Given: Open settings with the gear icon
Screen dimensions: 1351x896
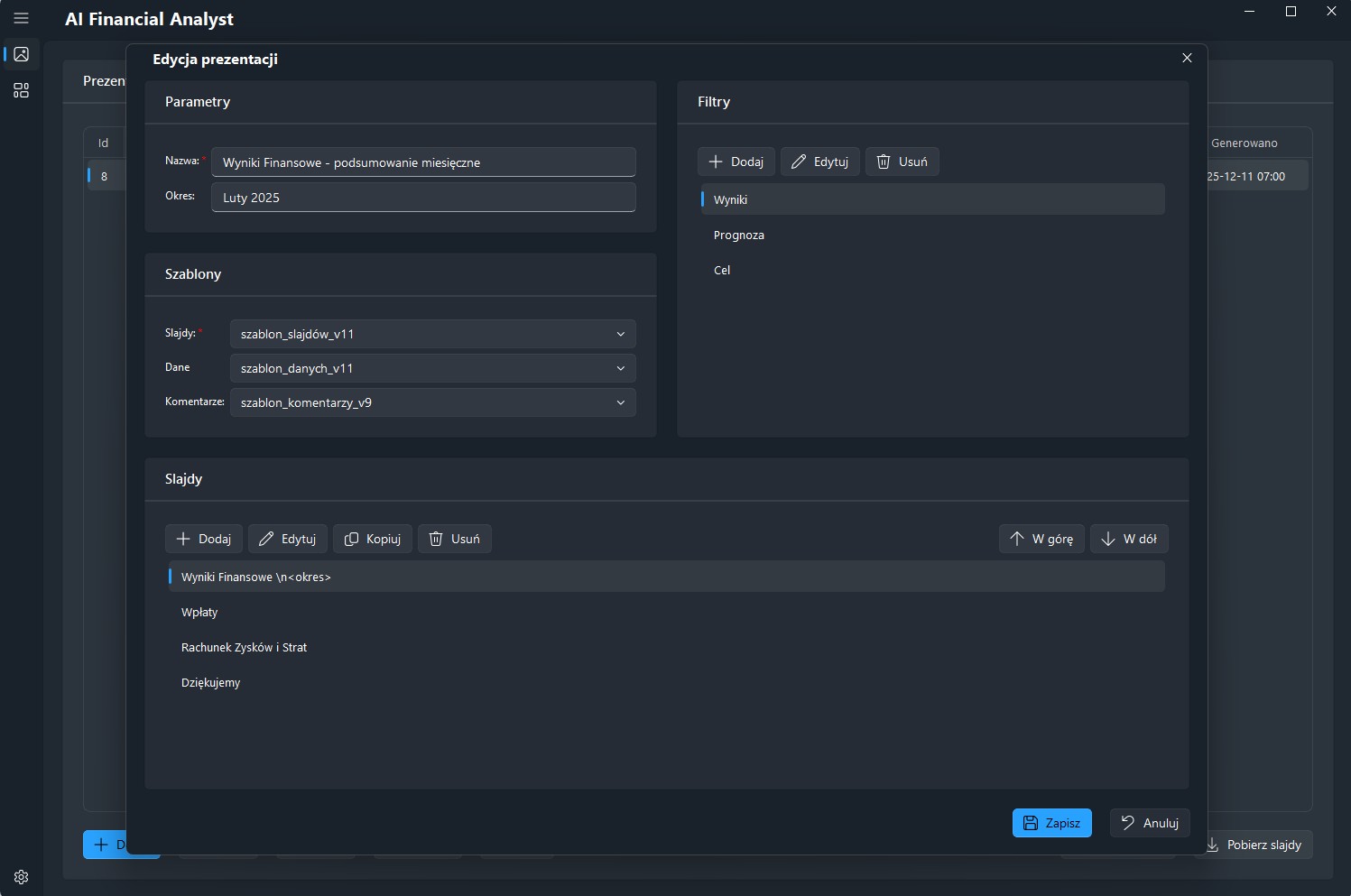Looking at the screenshot, I should pos(22,877).
